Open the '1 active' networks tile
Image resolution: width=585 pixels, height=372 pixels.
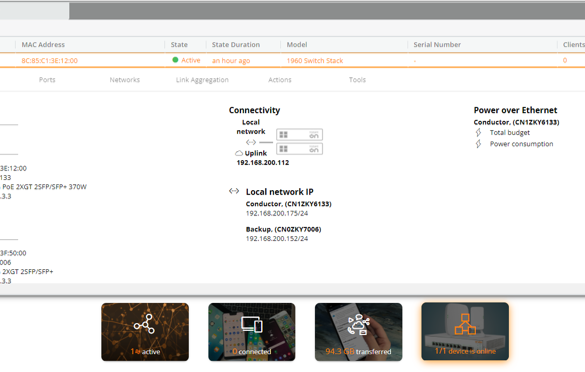(x=145, y=332)
